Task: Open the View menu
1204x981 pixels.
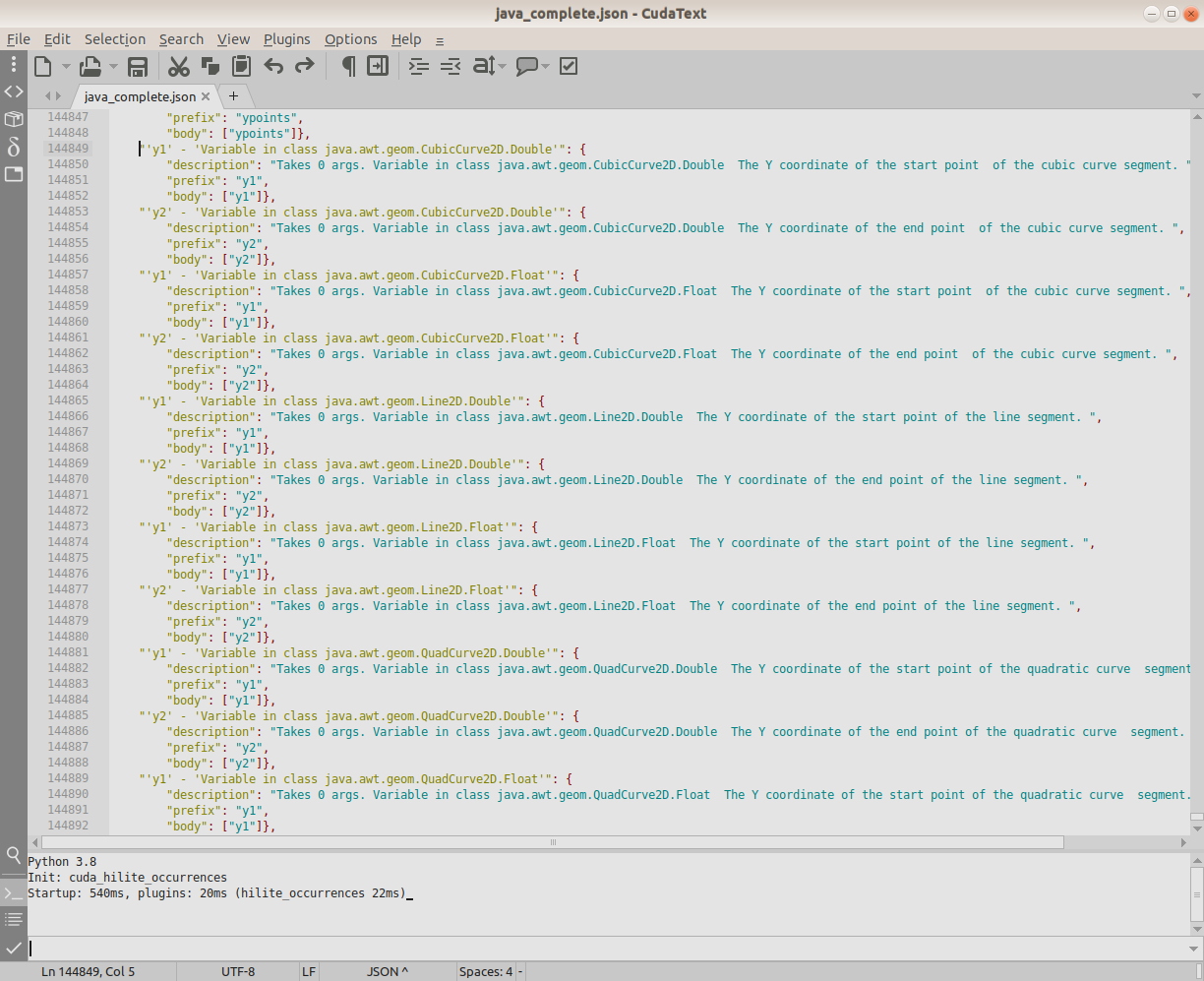Action: pyautogui.click(x=233, y=39)
